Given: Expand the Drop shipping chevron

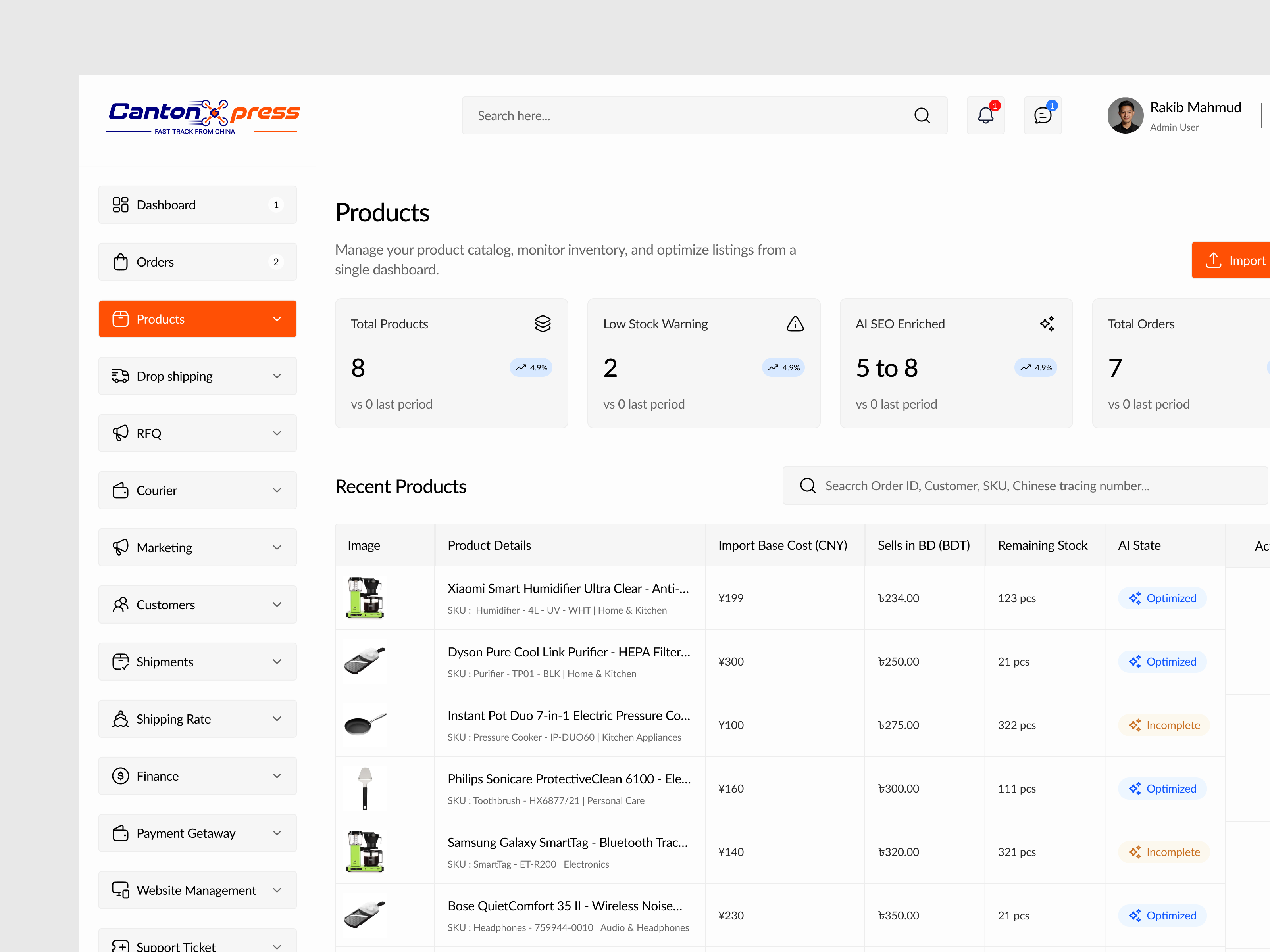Looking at the screenshot, I should pyautogui.click(x=277, y=376).
